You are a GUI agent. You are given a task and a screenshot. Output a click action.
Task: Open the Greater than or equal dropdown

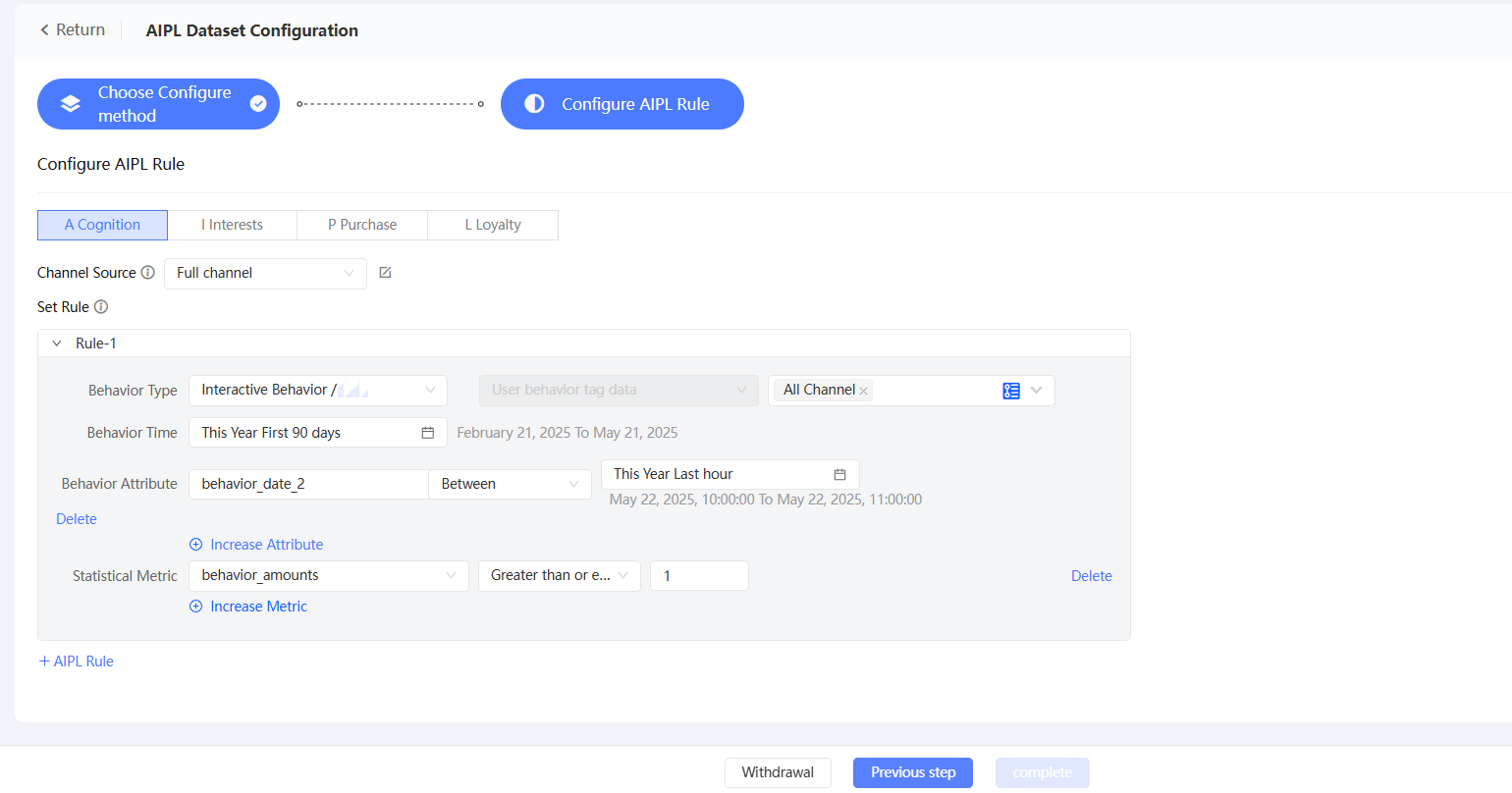click(560, 576)
